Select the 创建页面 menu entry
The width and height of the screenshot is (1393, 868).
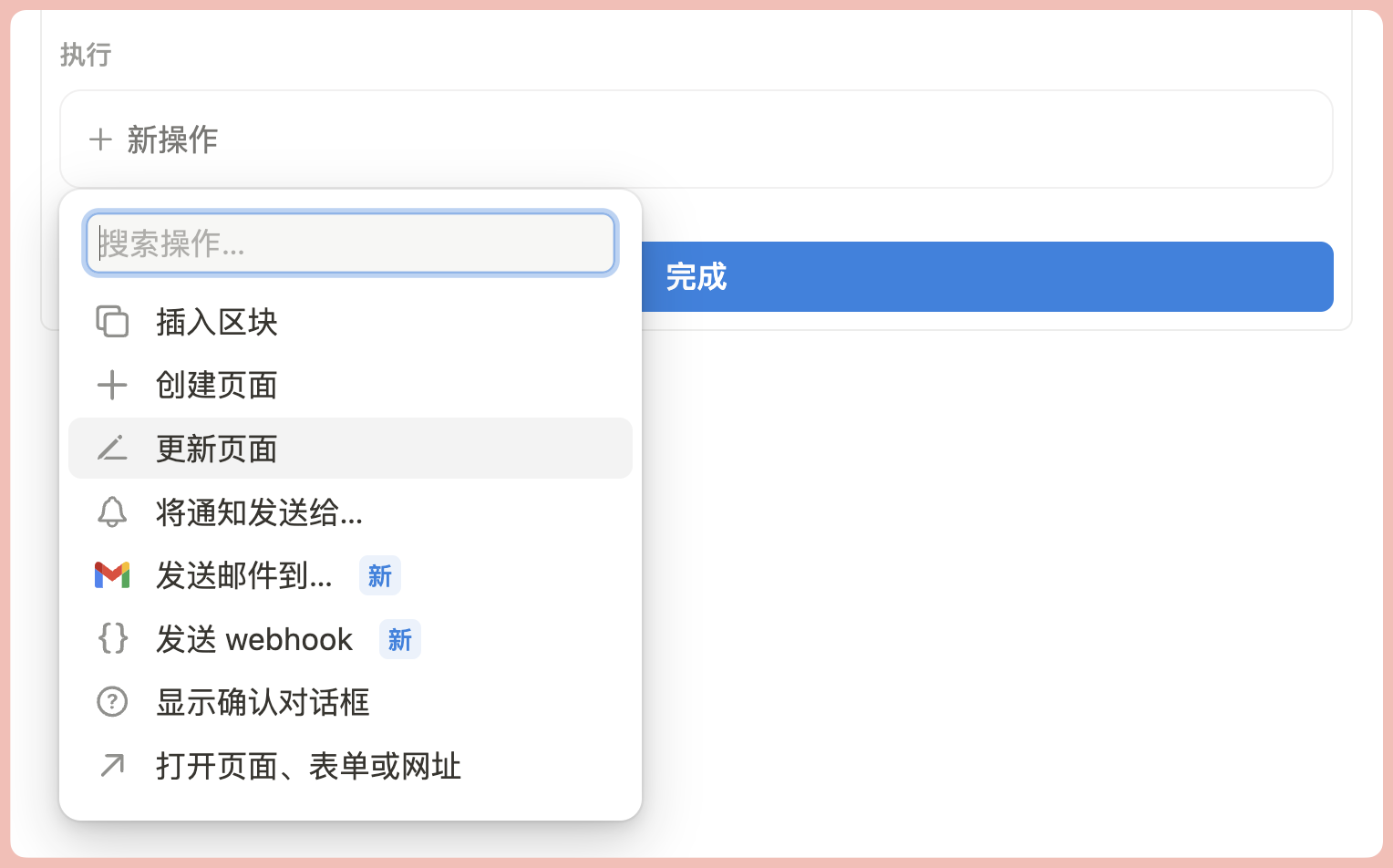click(217, 385)
